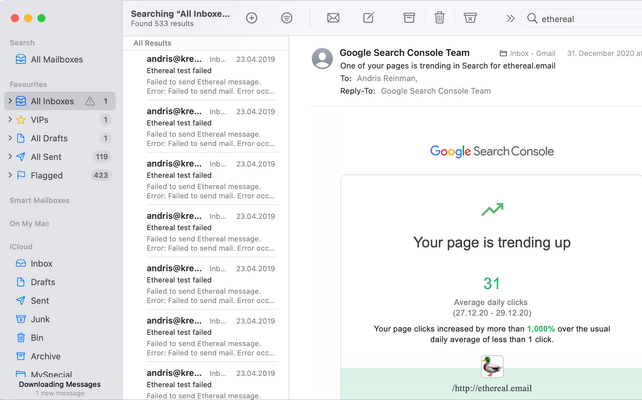Click the circled plus toolbar icon
642x400 pixels.
coord(251,18)
